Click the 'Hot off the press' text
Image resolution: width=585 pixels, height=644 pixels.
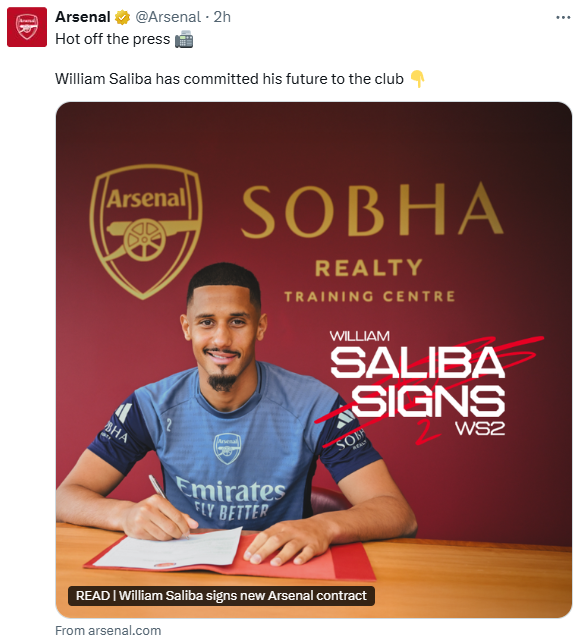pos(112,39)
